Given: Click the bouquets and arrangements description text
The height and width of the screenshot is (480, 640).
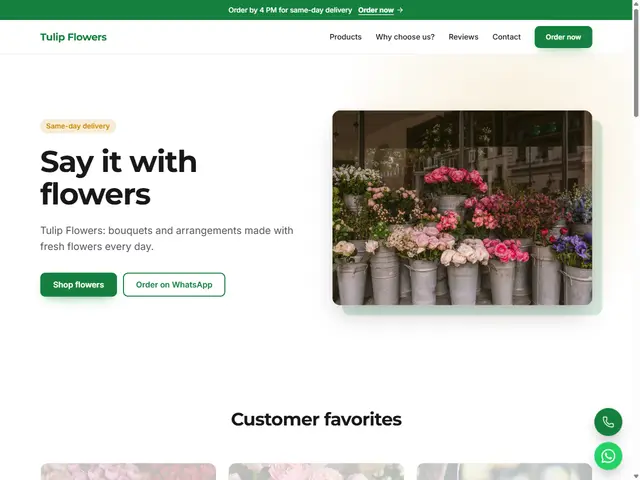Looking at the screenshot, I should coord(167,238).
